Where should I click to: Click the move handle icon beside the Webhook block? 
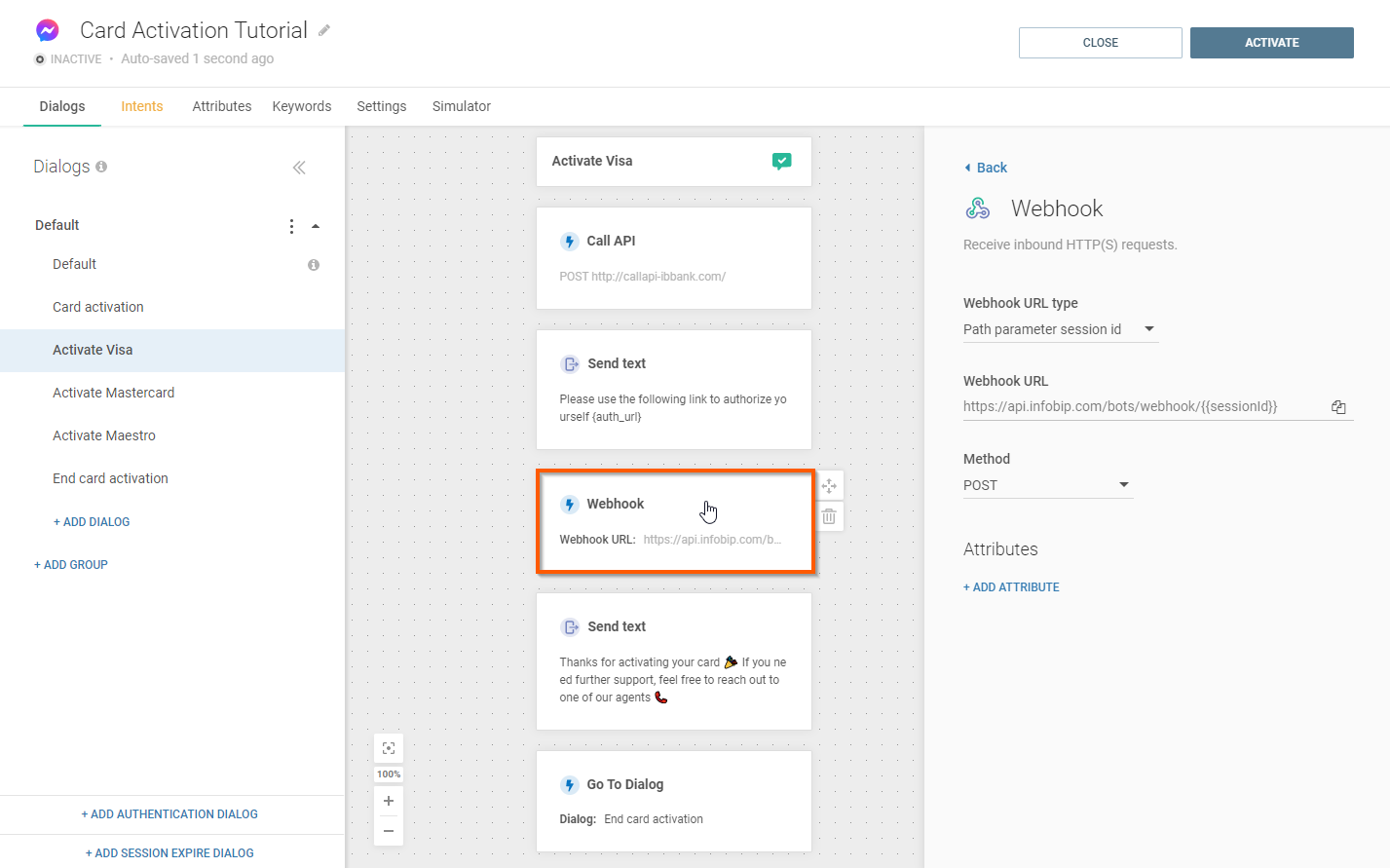coord(829,485)
